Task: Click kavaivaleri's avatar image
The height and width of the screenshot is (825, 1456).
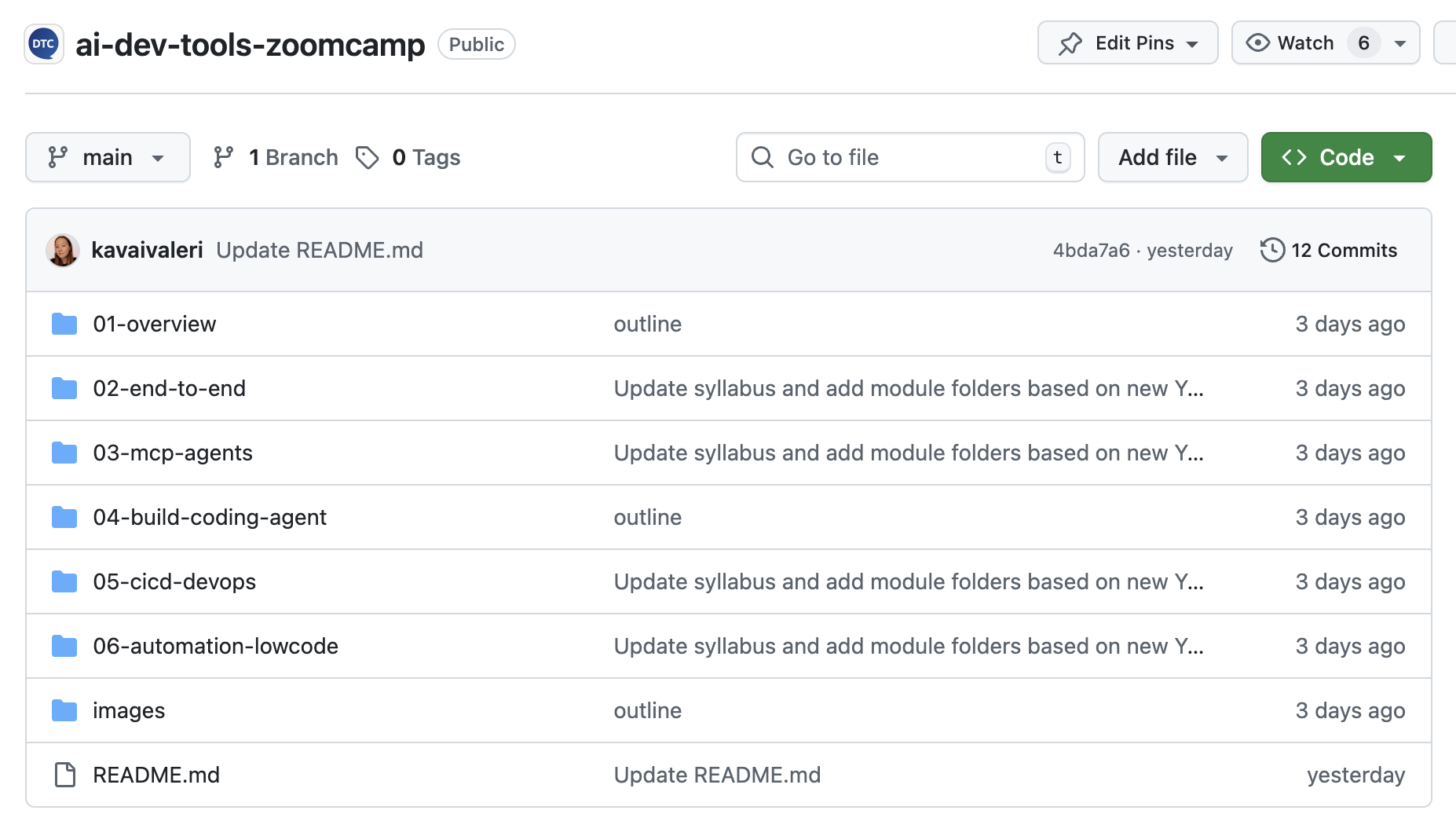Action: coord(63,250)
